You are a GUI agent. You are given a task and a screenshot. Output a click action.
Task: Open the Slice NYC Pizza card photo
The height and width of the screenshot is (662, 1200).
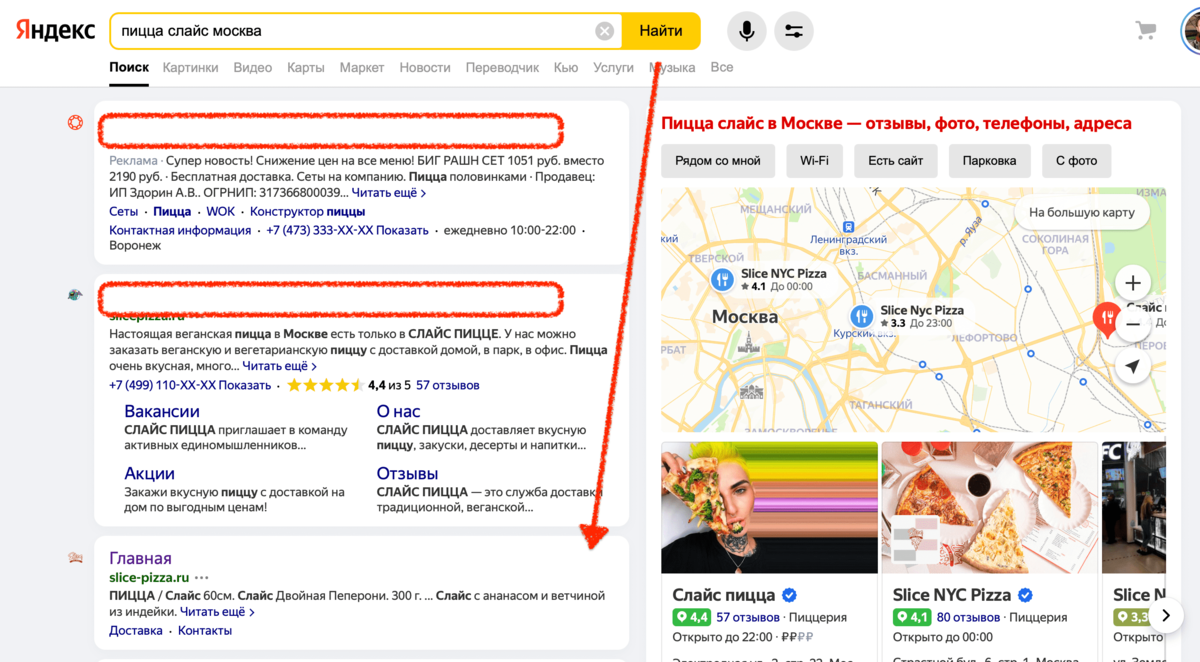point(989,507)
